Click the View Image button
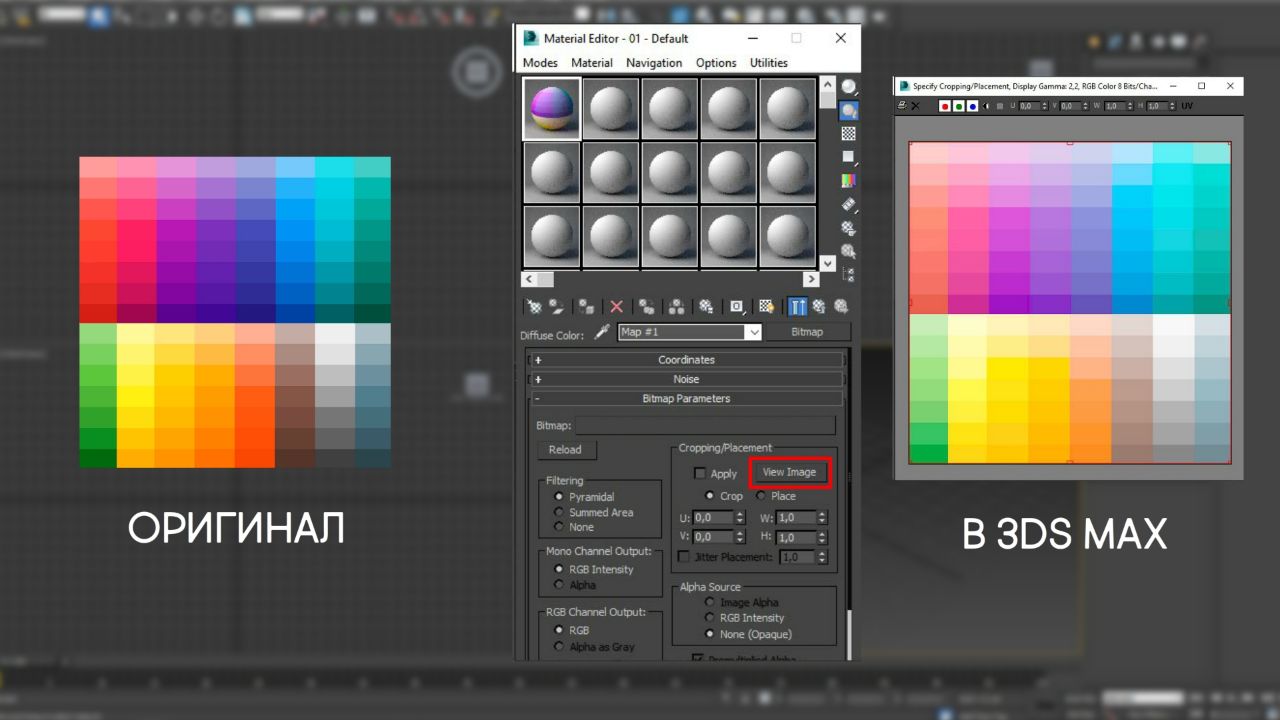1280x720 pixels. coord(789,472)
